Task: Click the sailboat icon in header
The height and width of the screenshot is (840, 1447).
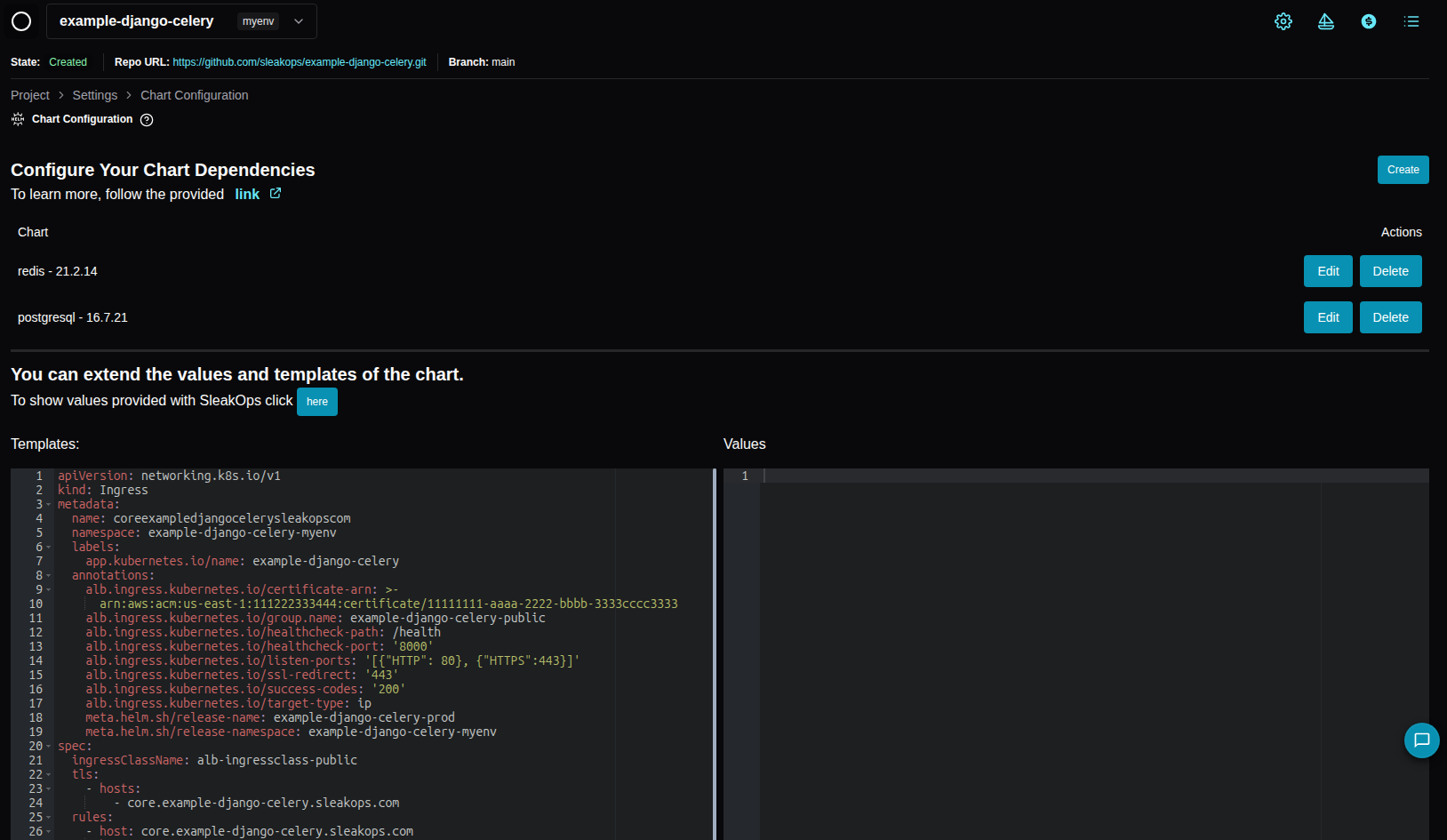Action: click(x=1326, y=21)
